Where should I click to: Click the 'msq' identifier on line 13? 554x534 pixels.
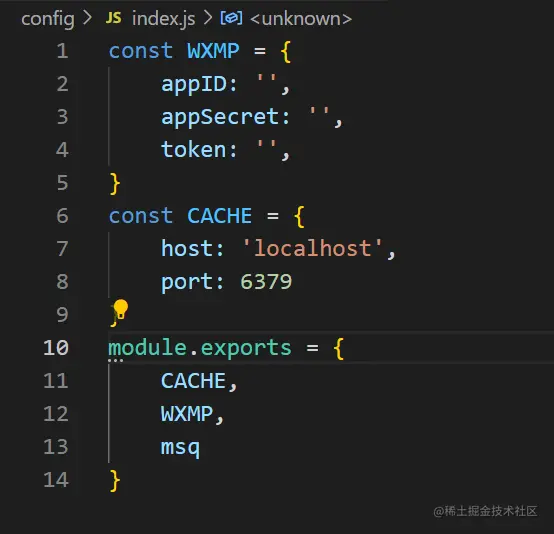point(181,448)
